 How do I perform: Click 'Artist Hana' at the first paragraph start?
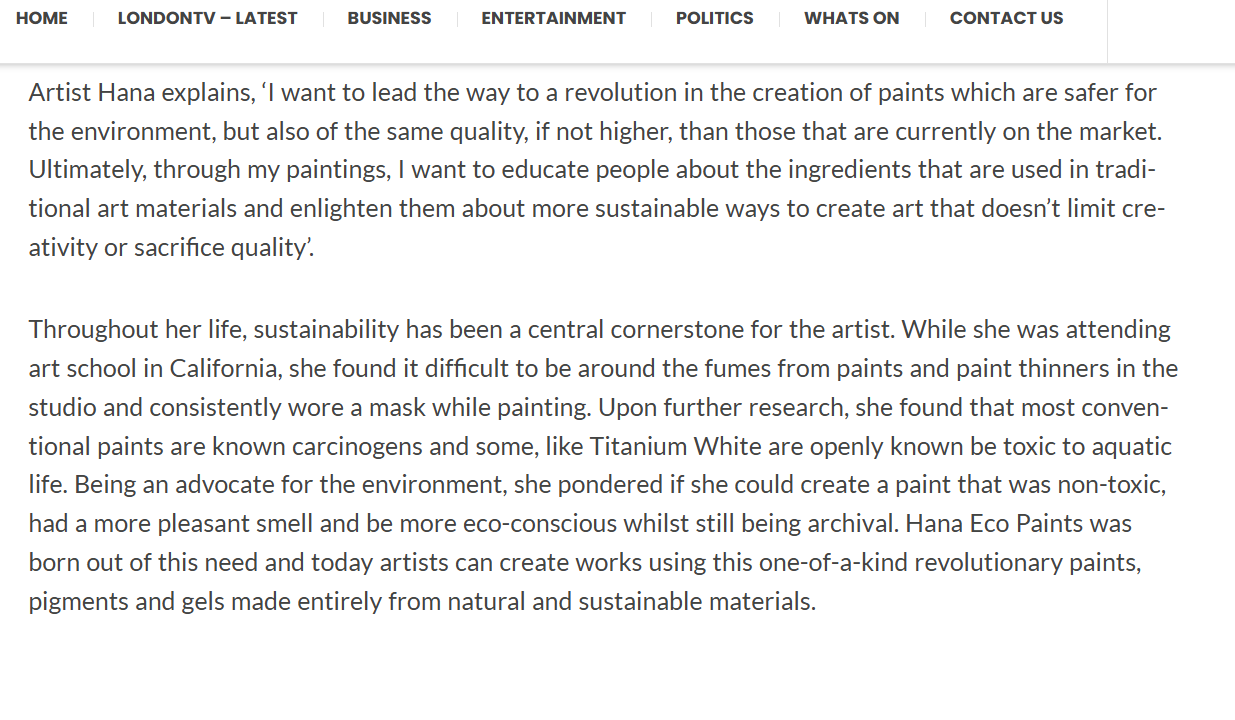click(x=88, y=93)
